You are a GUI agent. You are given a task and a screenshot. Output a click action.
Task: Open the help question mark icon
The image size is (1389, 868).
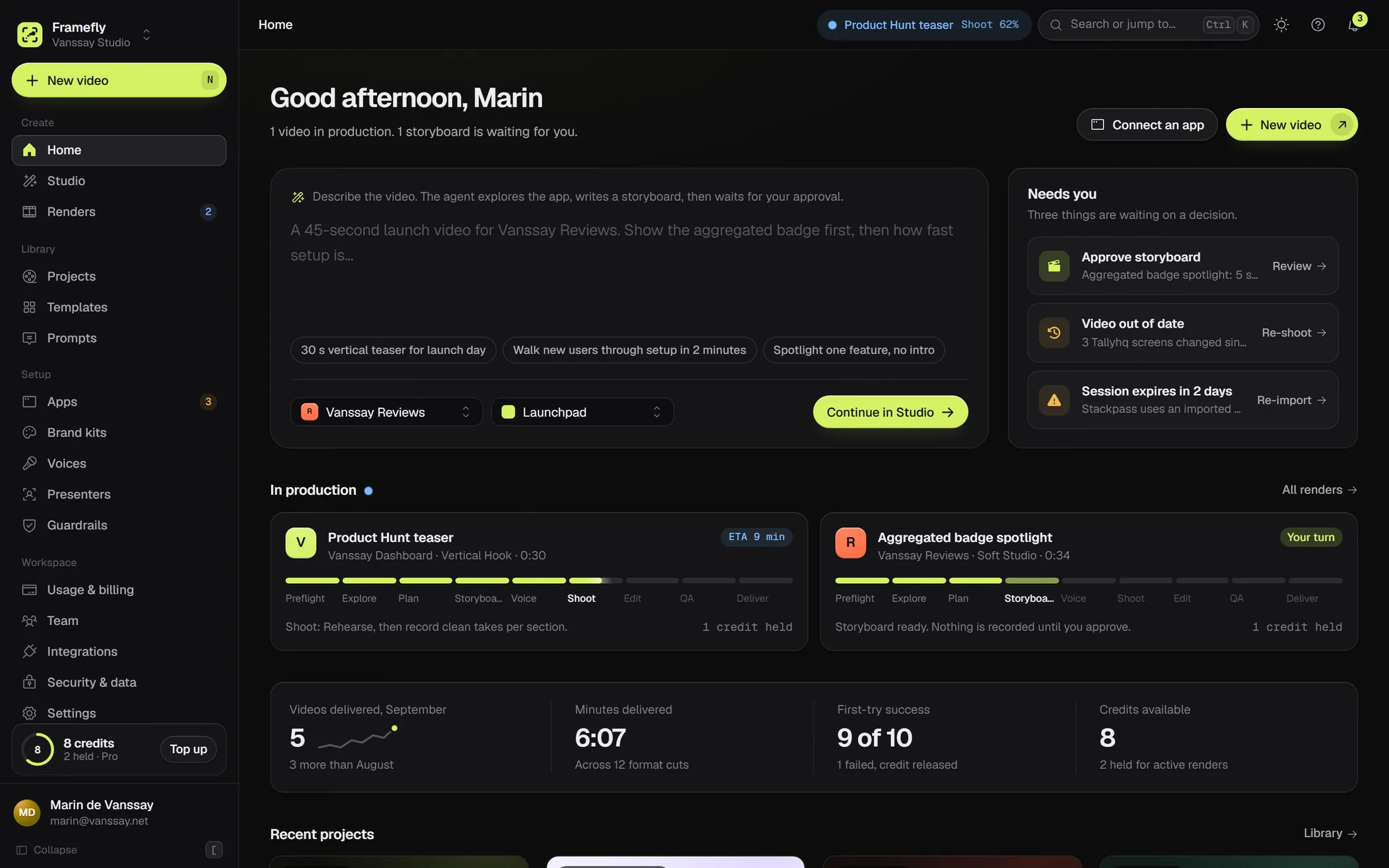tap(1318, 25)
